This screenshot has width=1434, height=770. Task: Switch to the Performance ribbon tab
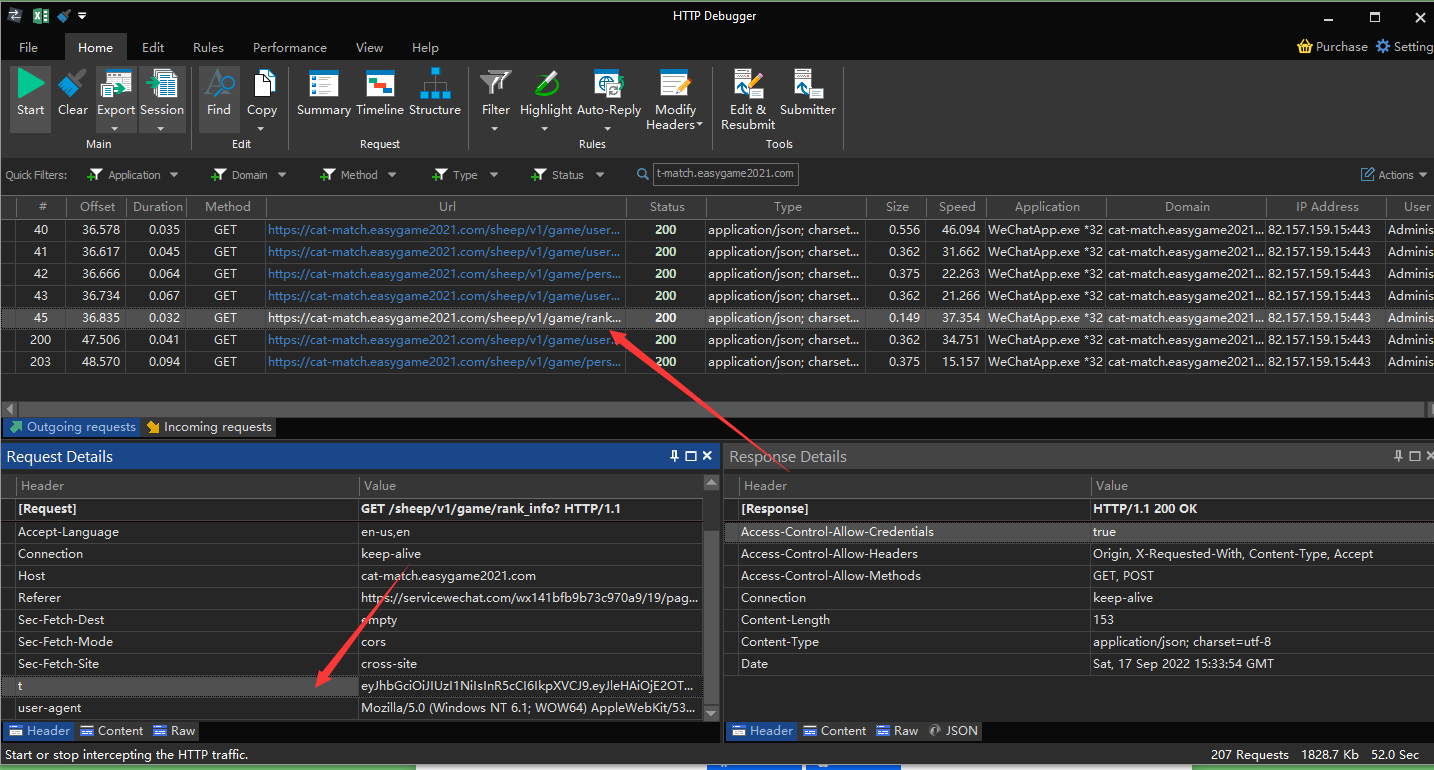(290, 47)
